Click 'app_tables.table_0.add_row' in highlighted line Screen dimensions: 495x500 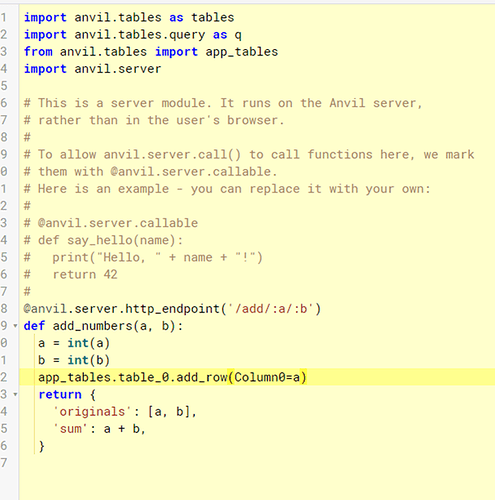[133, 377]
